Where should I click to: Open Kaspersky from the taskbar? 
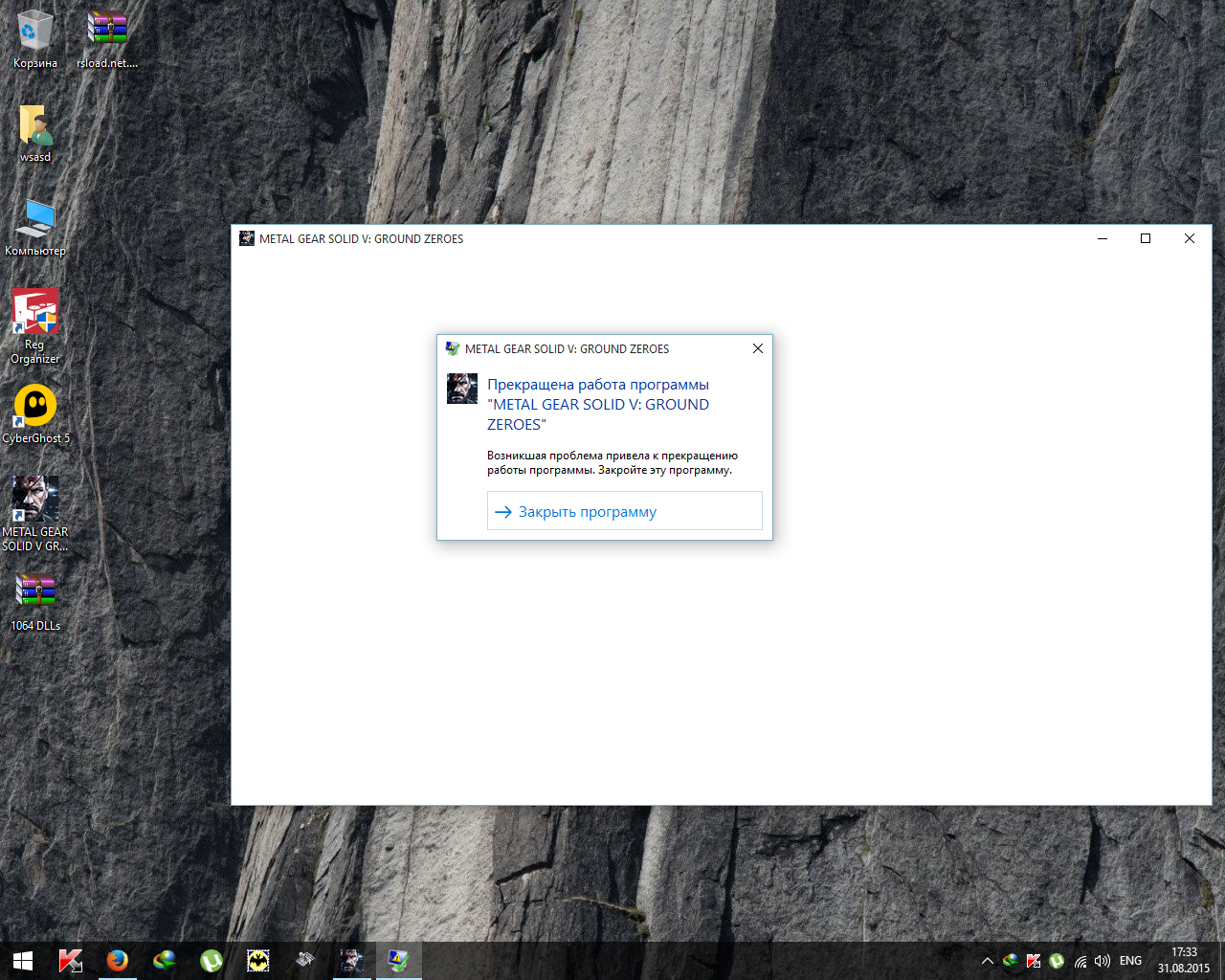click(70, 961)
